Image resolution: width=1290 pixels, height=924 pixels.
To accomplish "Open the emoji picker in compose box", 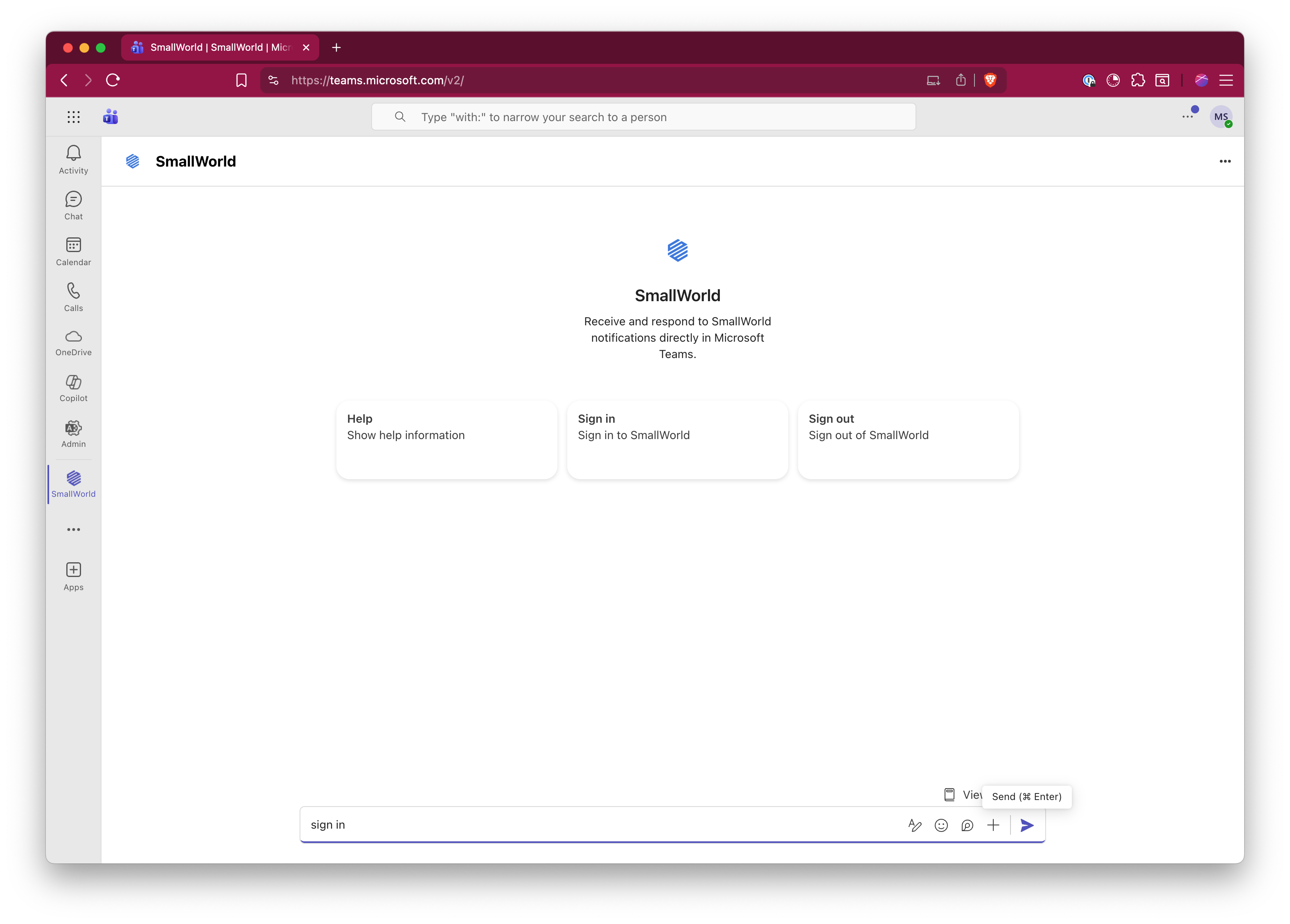I will [x=941, y=825].
